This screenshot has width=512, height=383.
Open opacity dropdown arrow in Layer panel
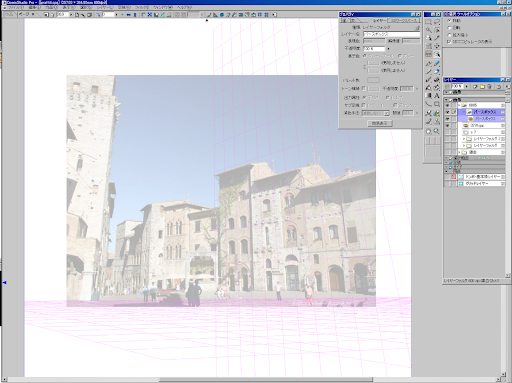467,87
